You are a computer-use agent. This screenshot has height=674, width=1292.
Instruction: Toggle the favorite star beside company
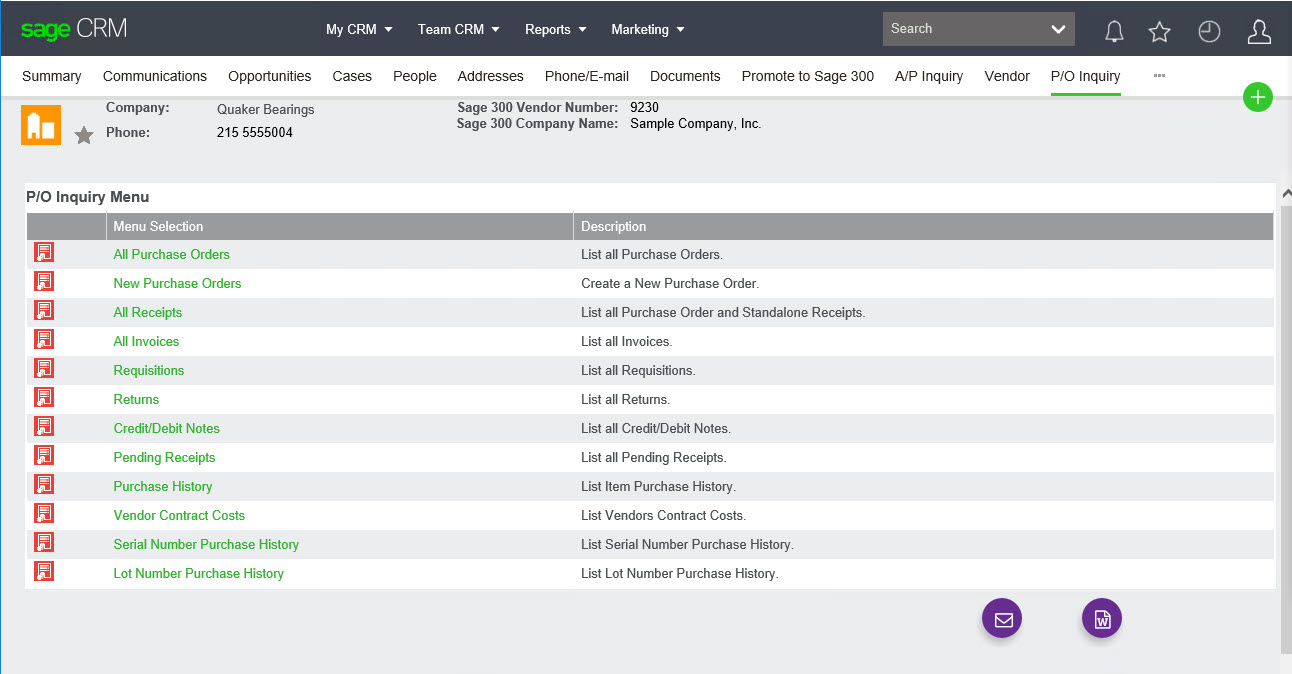(x=84, y=135)
